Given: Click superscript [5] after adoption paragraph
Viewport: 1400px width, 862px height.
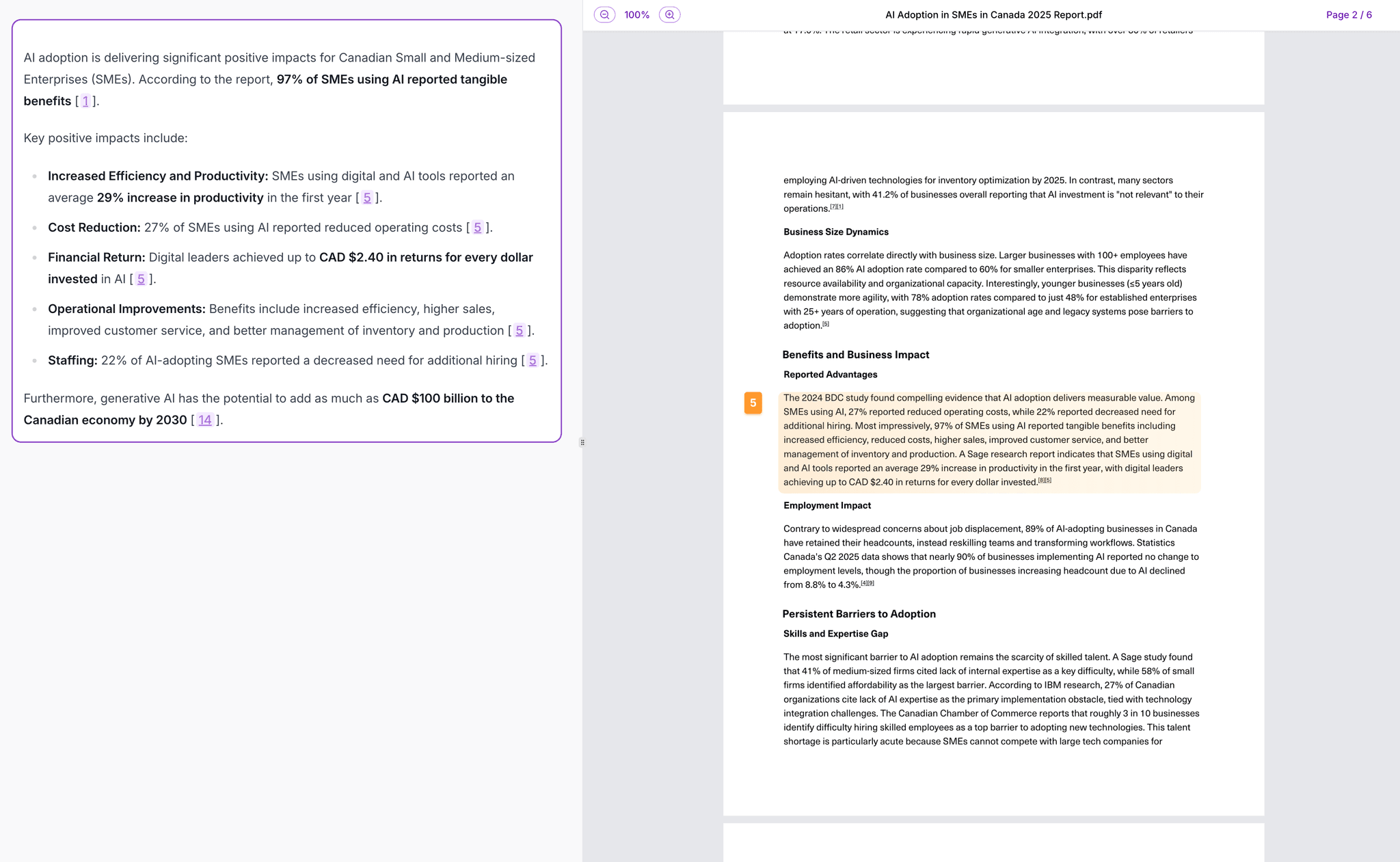Looking at the screenshot, I should pyautogui.click(x=824, y=323).
